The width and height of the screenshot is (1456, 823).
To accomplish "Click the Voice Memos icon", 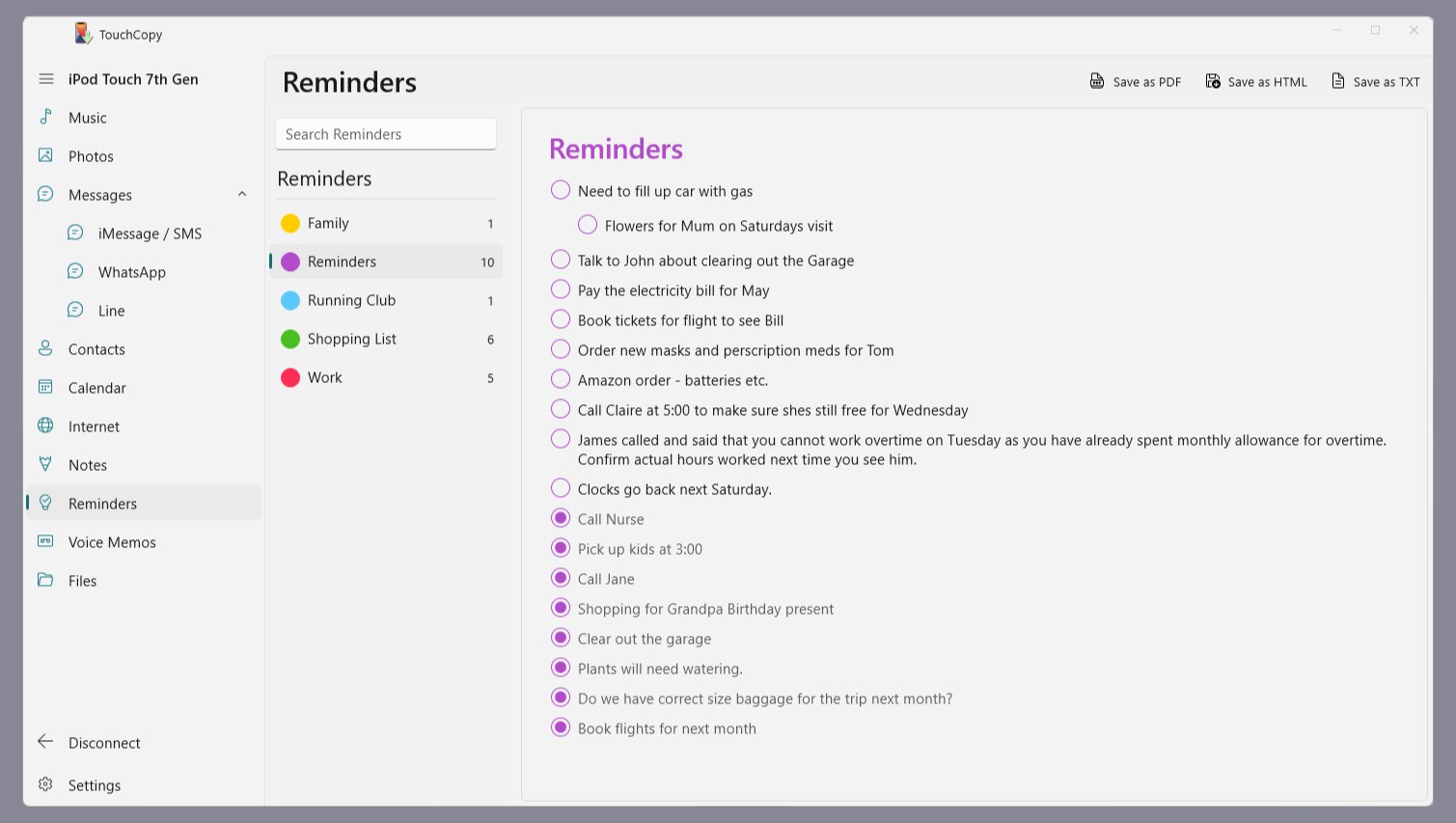I will pos(45,541).
